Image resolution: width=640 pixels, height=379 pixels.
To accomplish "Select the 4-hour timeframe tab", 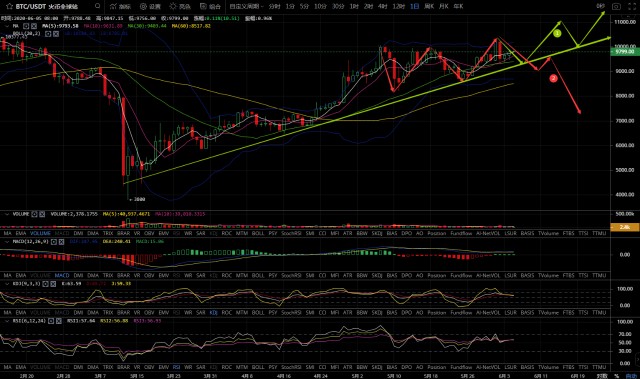I will click(382, 6).
